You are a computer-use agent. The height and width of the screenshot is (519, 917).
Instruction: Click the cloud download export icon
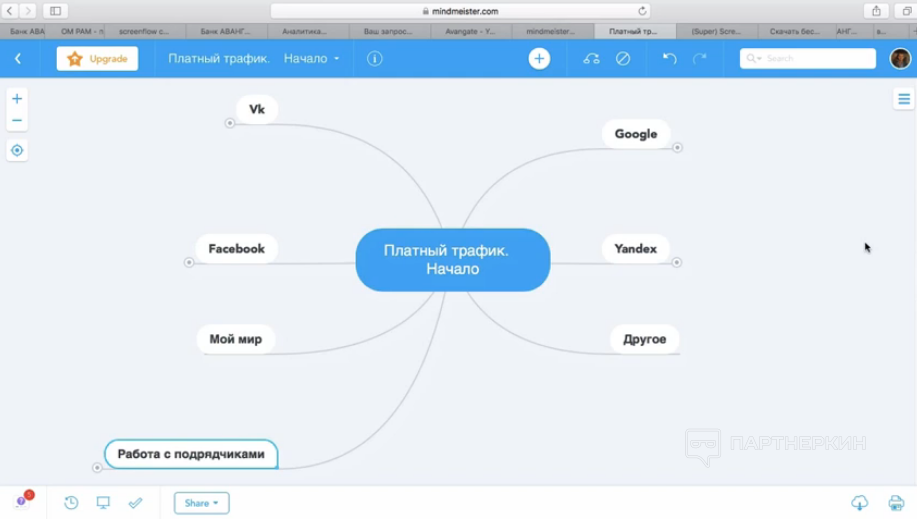click(x=859, y=503)
